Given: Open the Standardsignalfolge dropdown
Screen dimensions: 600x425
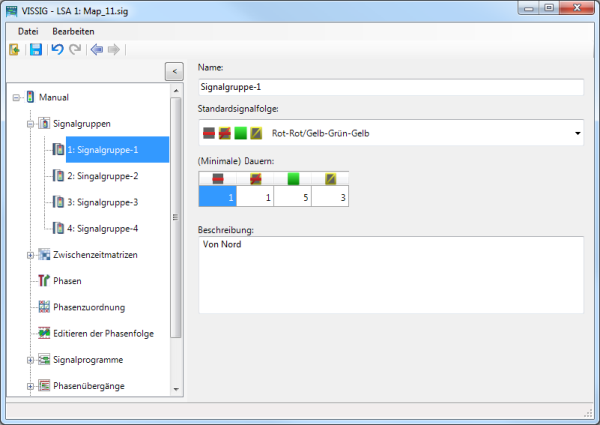Looking at the screenshot, I should [577, 132].
